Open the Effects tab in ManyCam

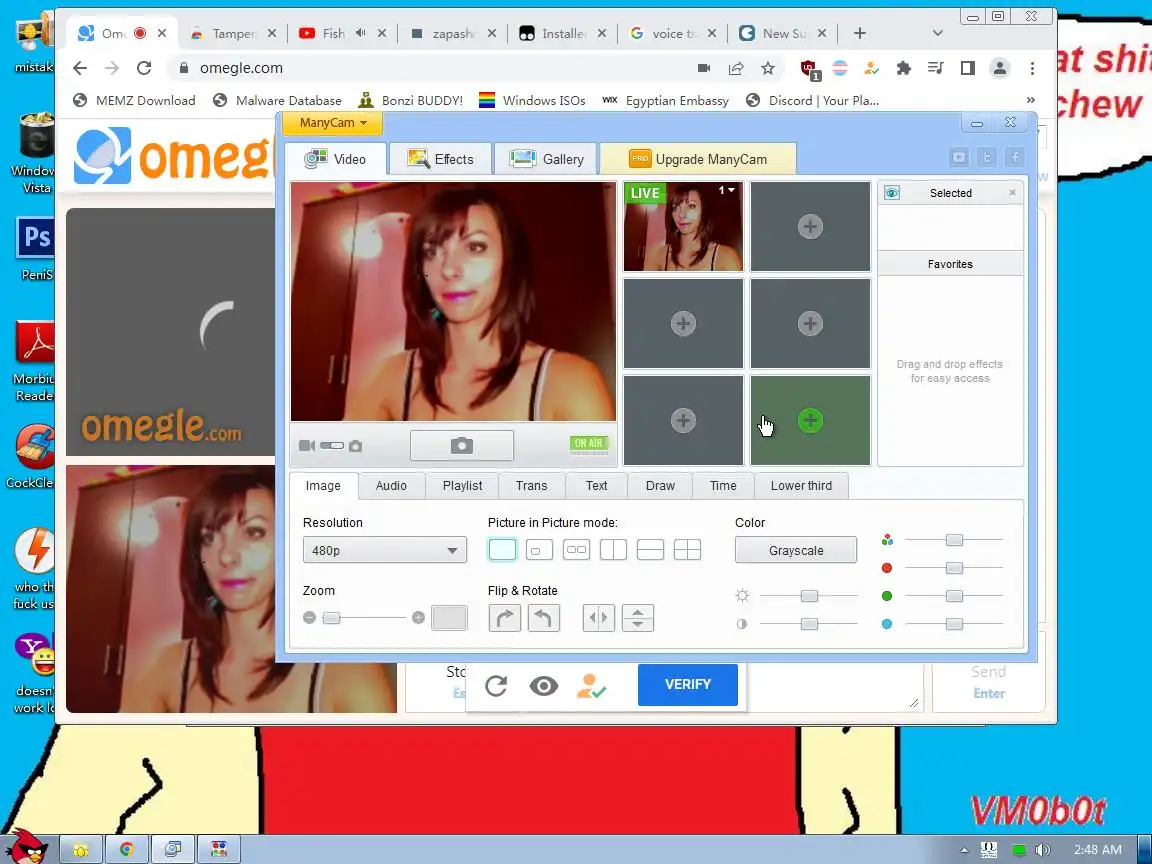click(x=440, y=159)
